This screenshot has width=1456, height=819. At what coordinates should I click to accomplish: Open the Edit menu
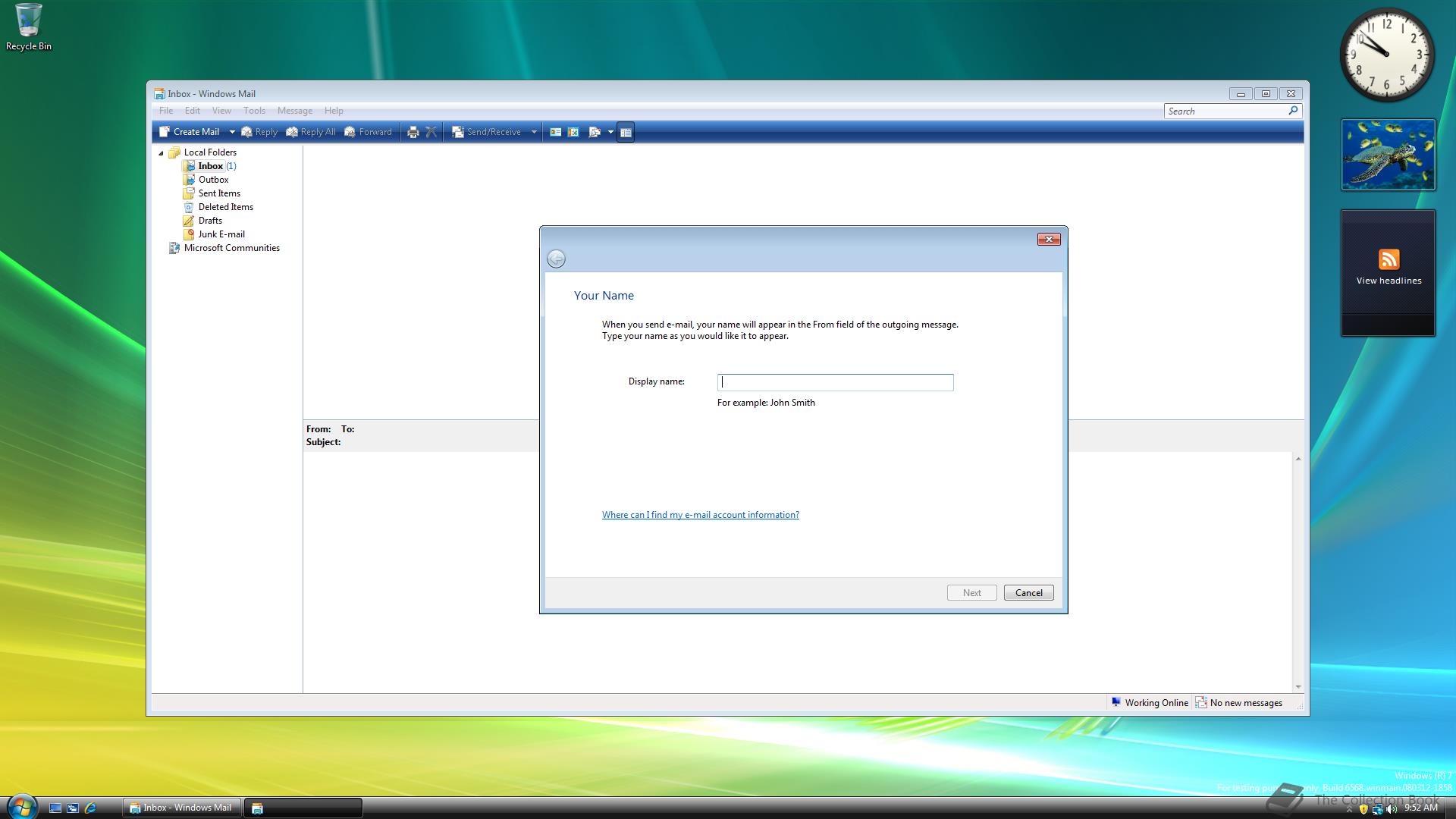193,111
